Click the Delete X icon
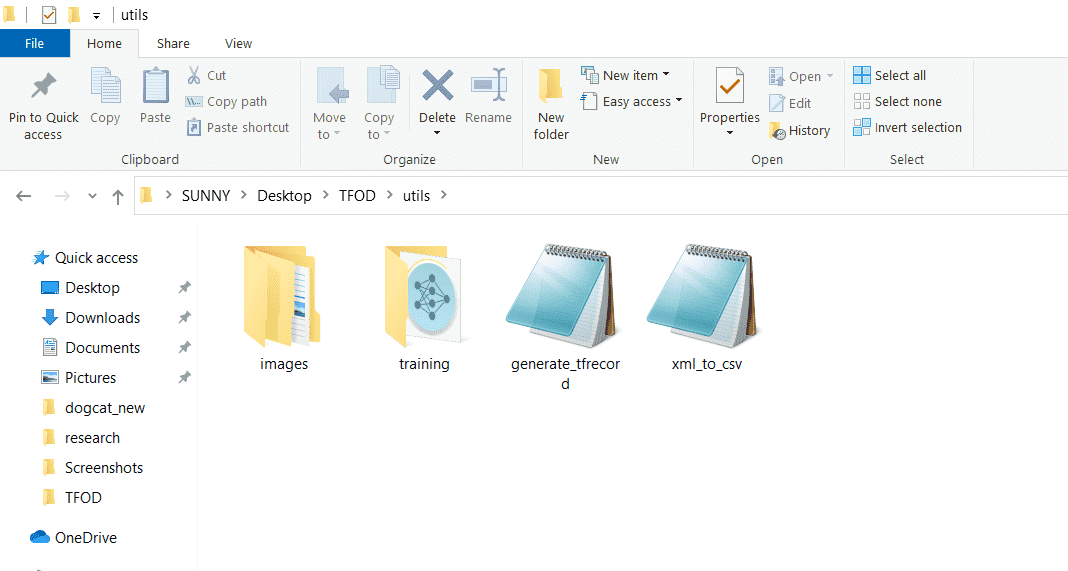This screenshot has height=571, width=1068. pyautogui.click(x=437, y=85)
